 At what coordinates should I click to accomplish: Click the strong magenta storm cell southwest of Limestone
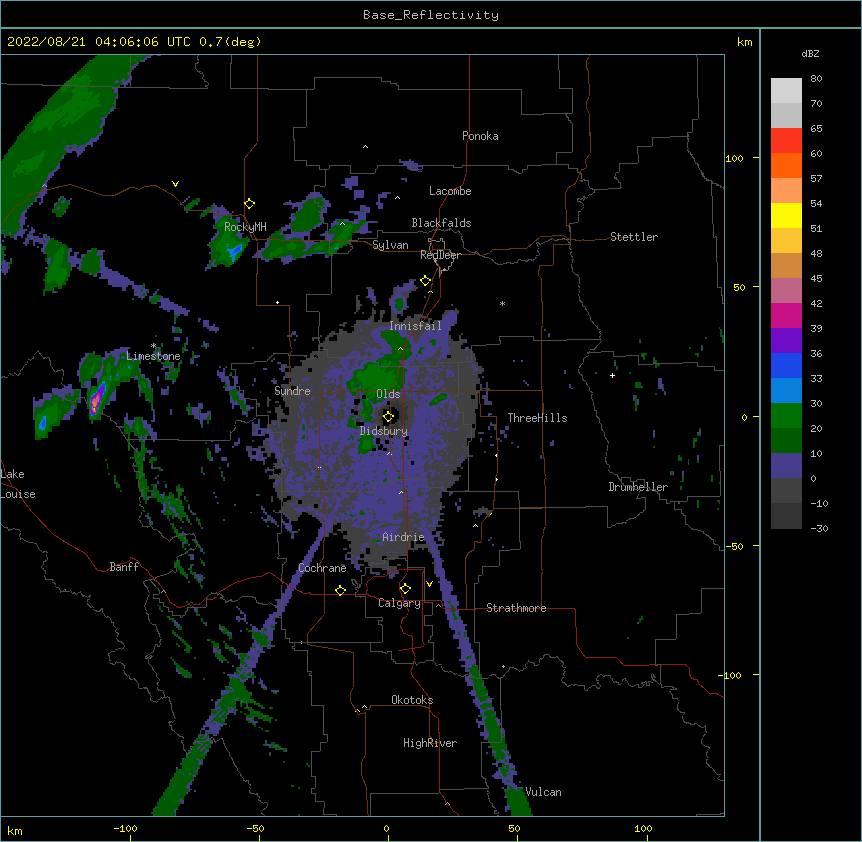[96, 400]
